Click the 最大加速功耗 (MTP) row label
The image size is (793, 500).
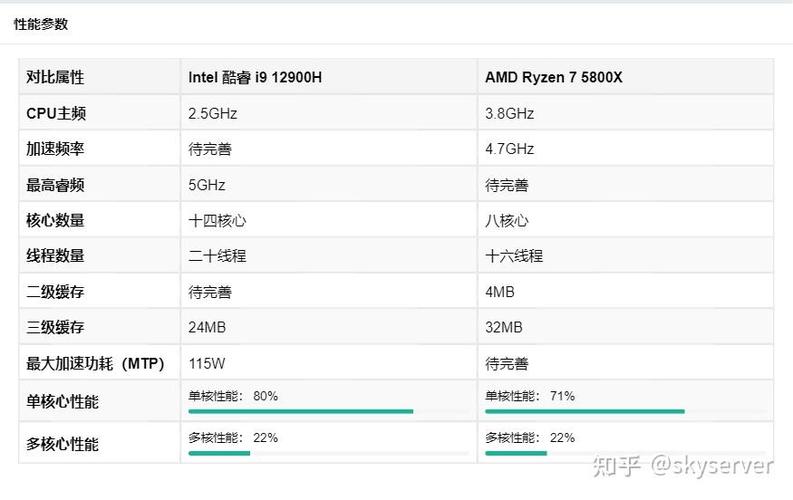(x=95, y=364)
